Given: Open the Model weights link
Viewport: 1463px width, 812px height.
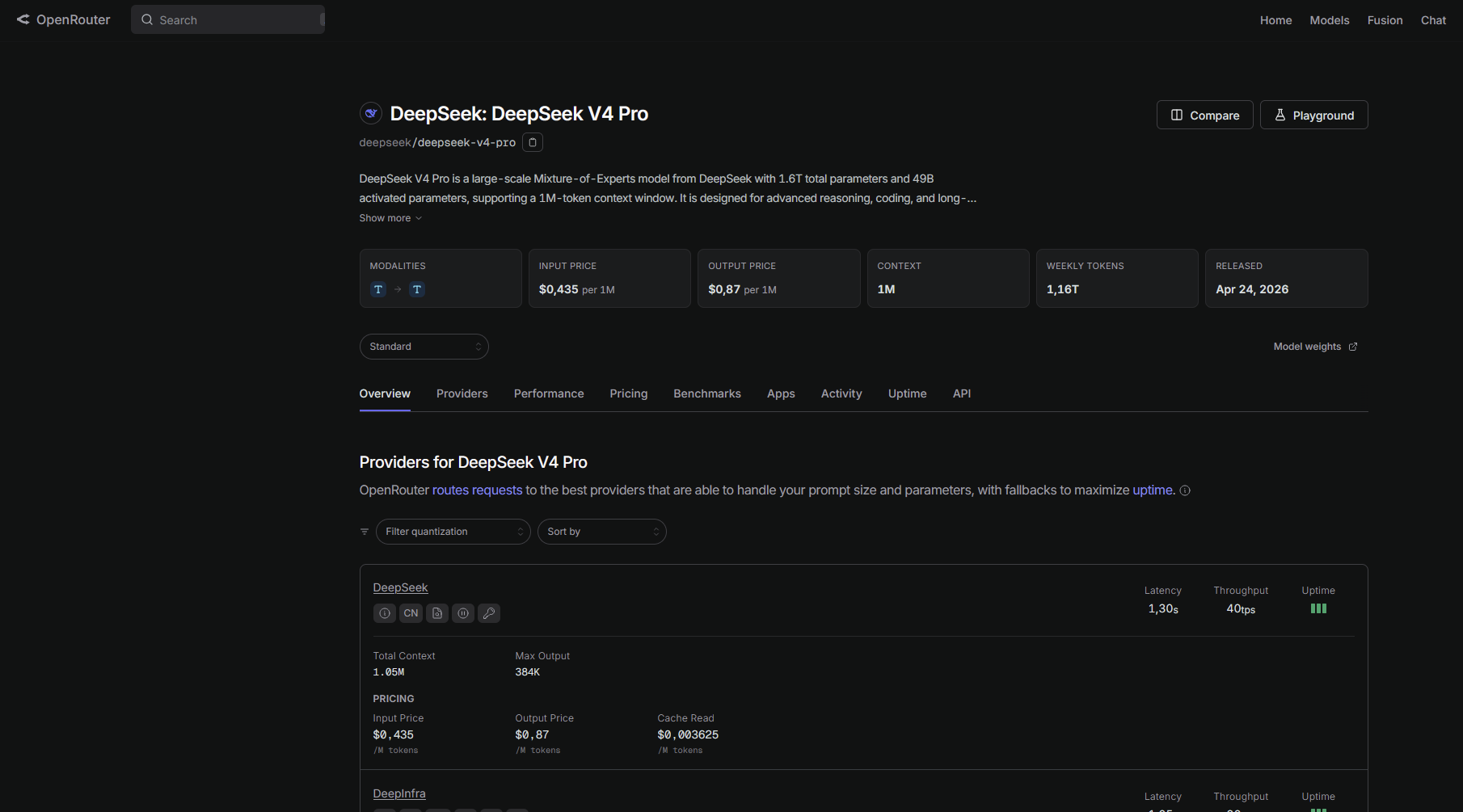Looking at the screenshot, I should (x=1315, y=347).
